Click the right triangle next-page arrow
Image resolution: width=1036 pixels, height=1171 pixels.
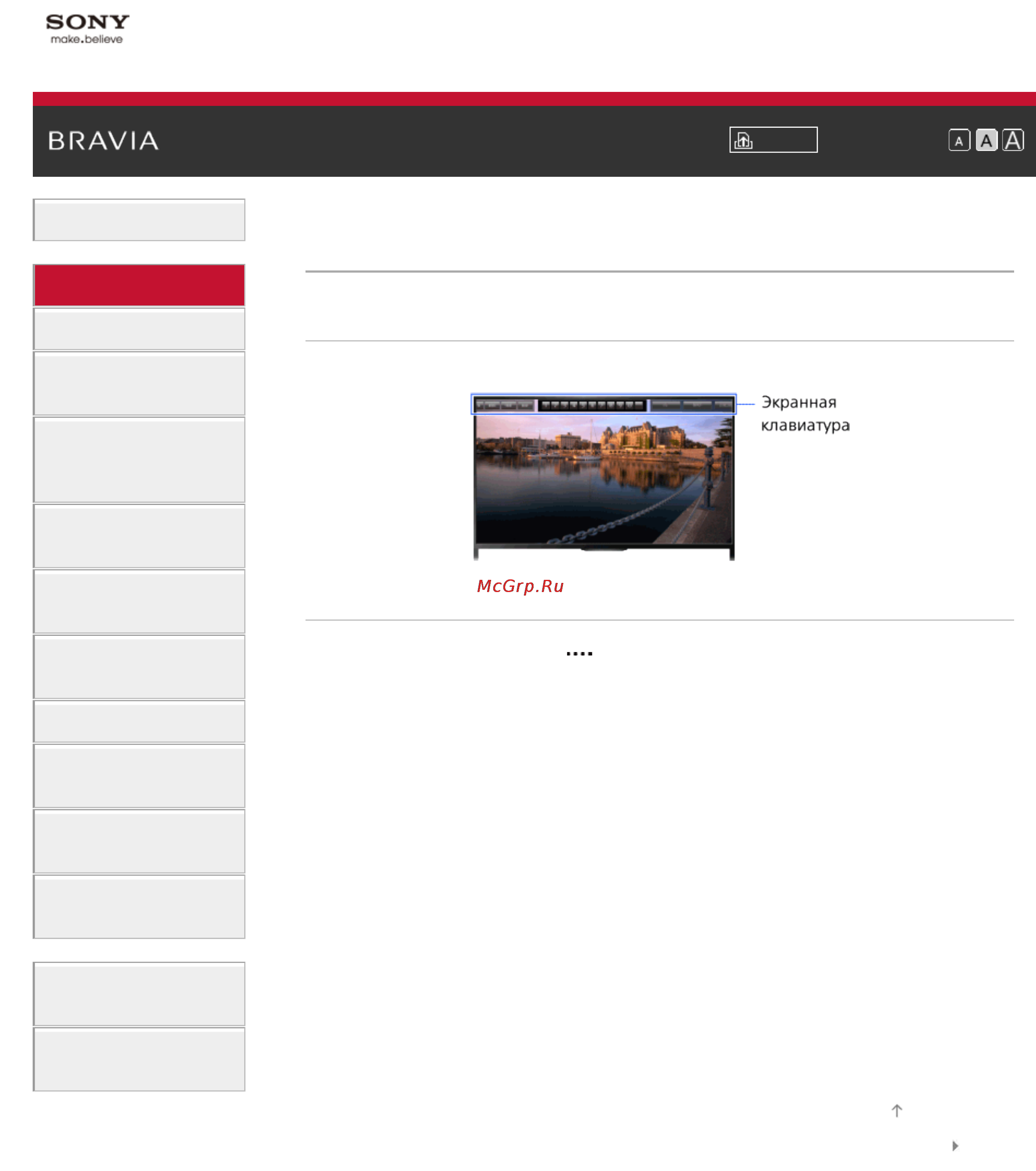955,1146
